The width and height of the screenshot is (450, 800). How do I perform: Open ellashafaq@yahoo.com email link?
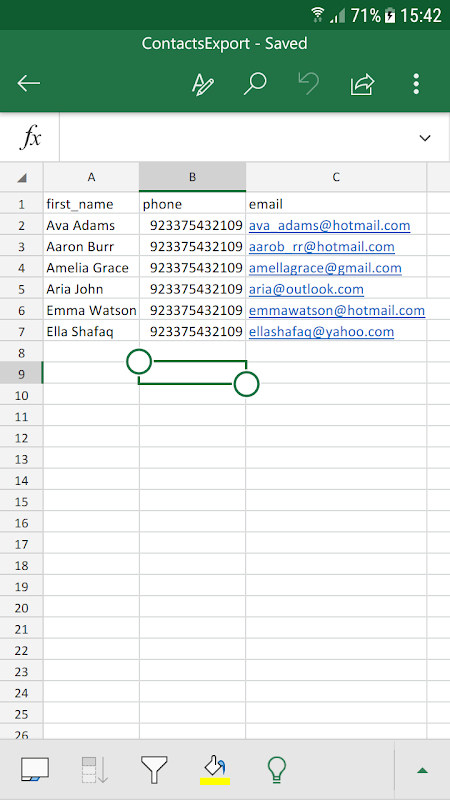coord(321,332)
